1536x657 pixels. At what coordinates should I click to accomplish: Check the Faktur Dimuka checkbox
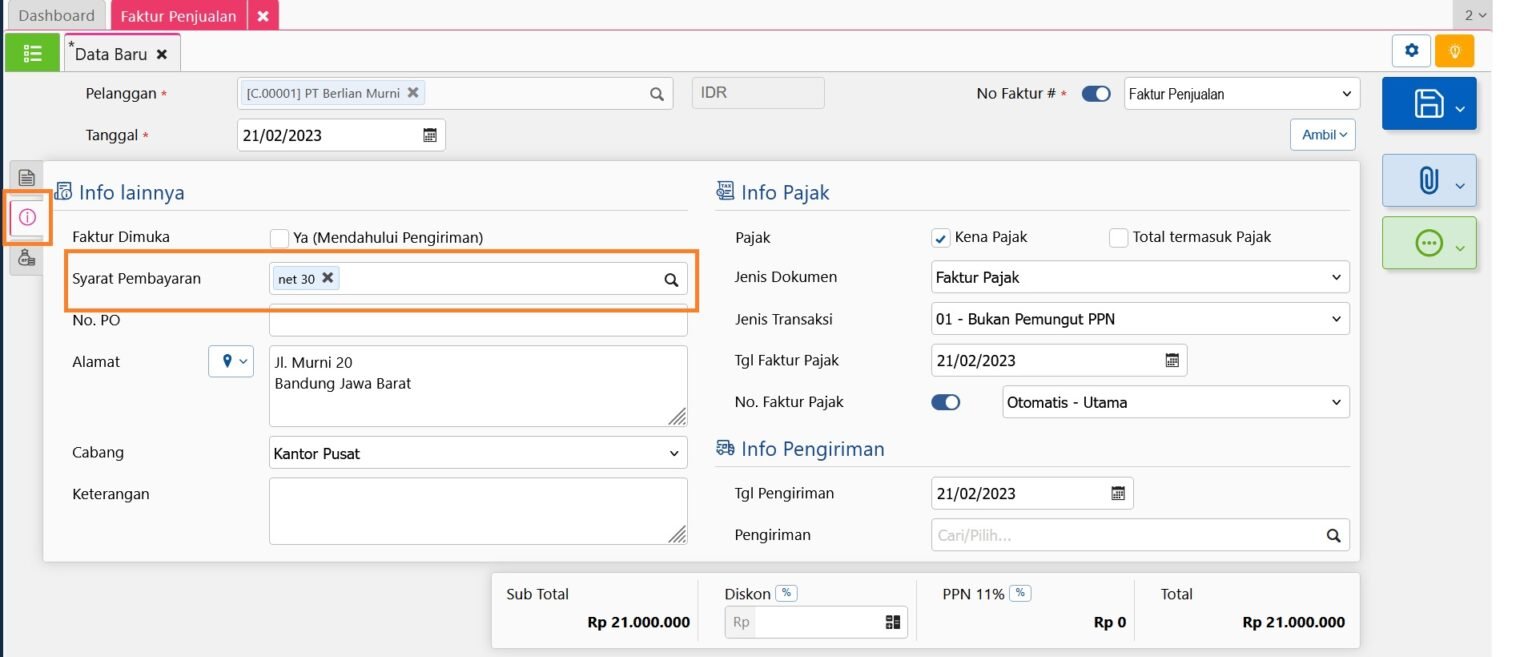[x=280, y=238]
